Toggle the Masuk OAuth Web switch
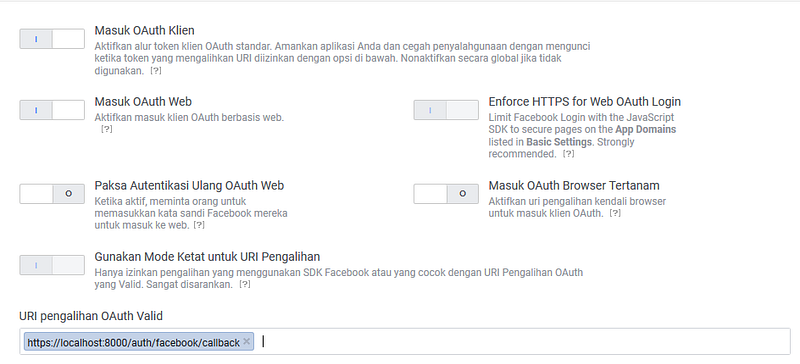 (x=52, y=110)
